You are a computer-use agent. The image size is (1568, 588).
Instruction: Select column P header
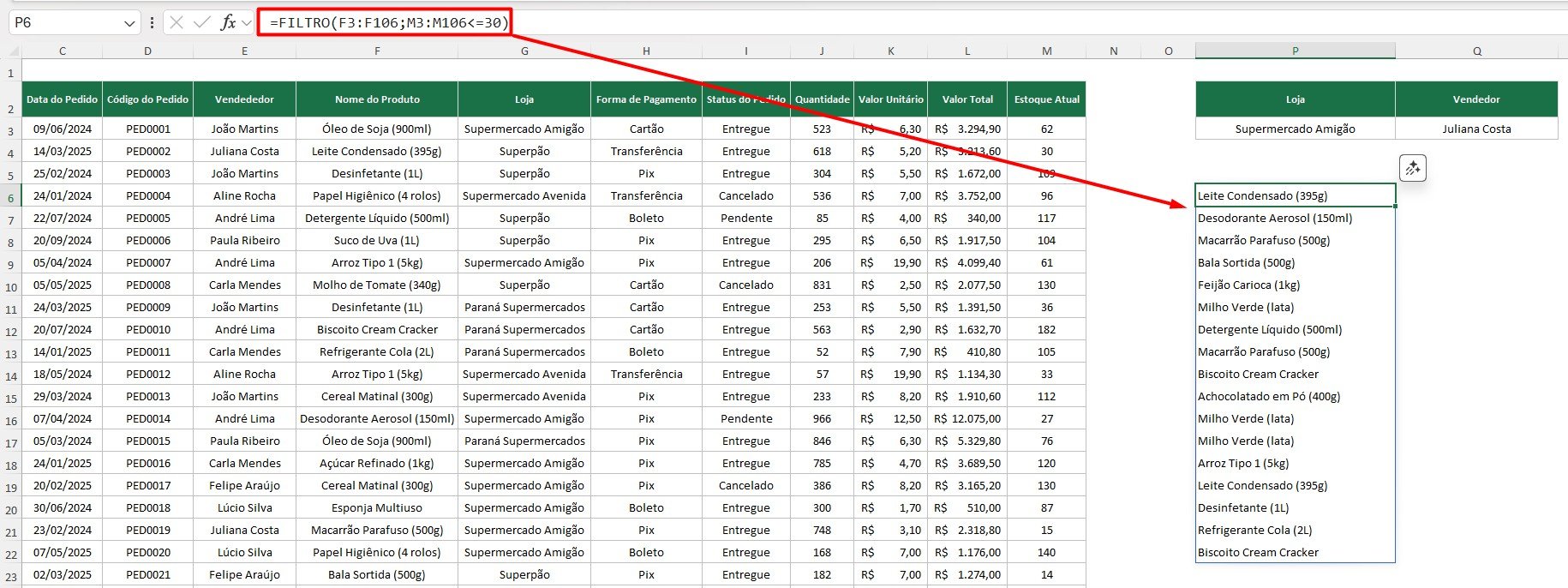(x=1295, y=51)
